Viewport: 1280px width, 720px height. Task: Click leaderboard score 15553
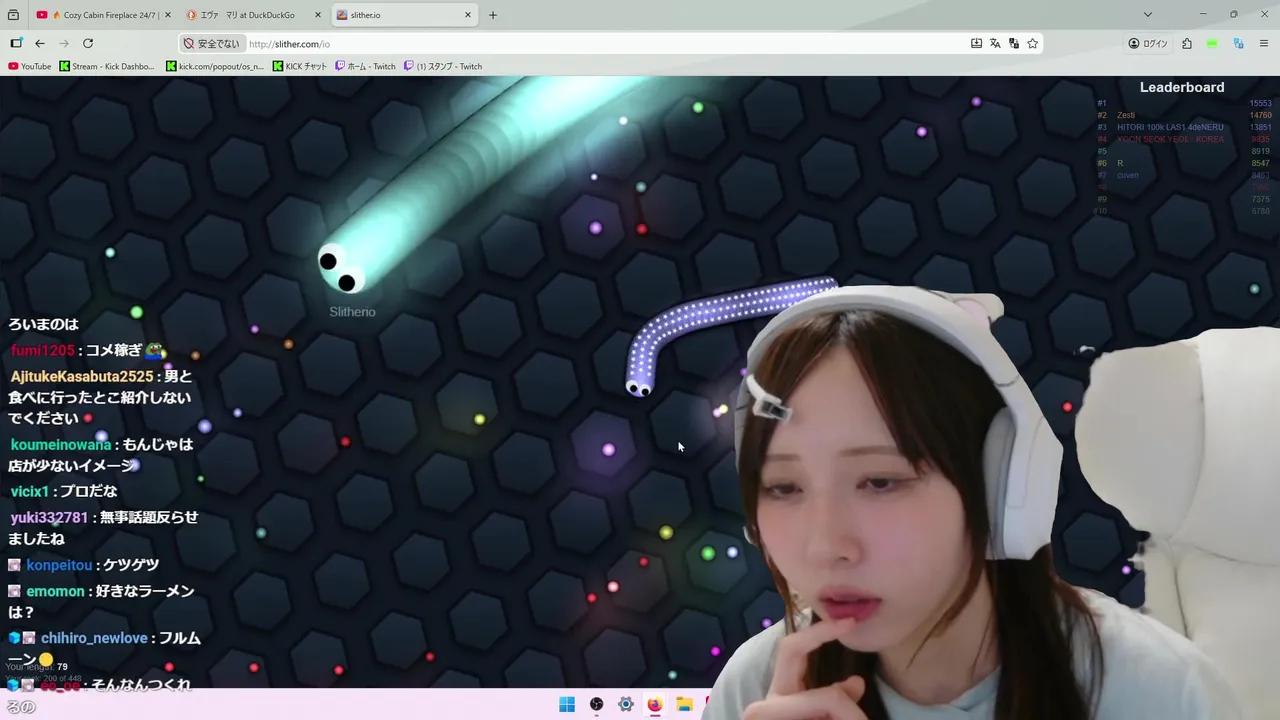[x=1260, y=103]
